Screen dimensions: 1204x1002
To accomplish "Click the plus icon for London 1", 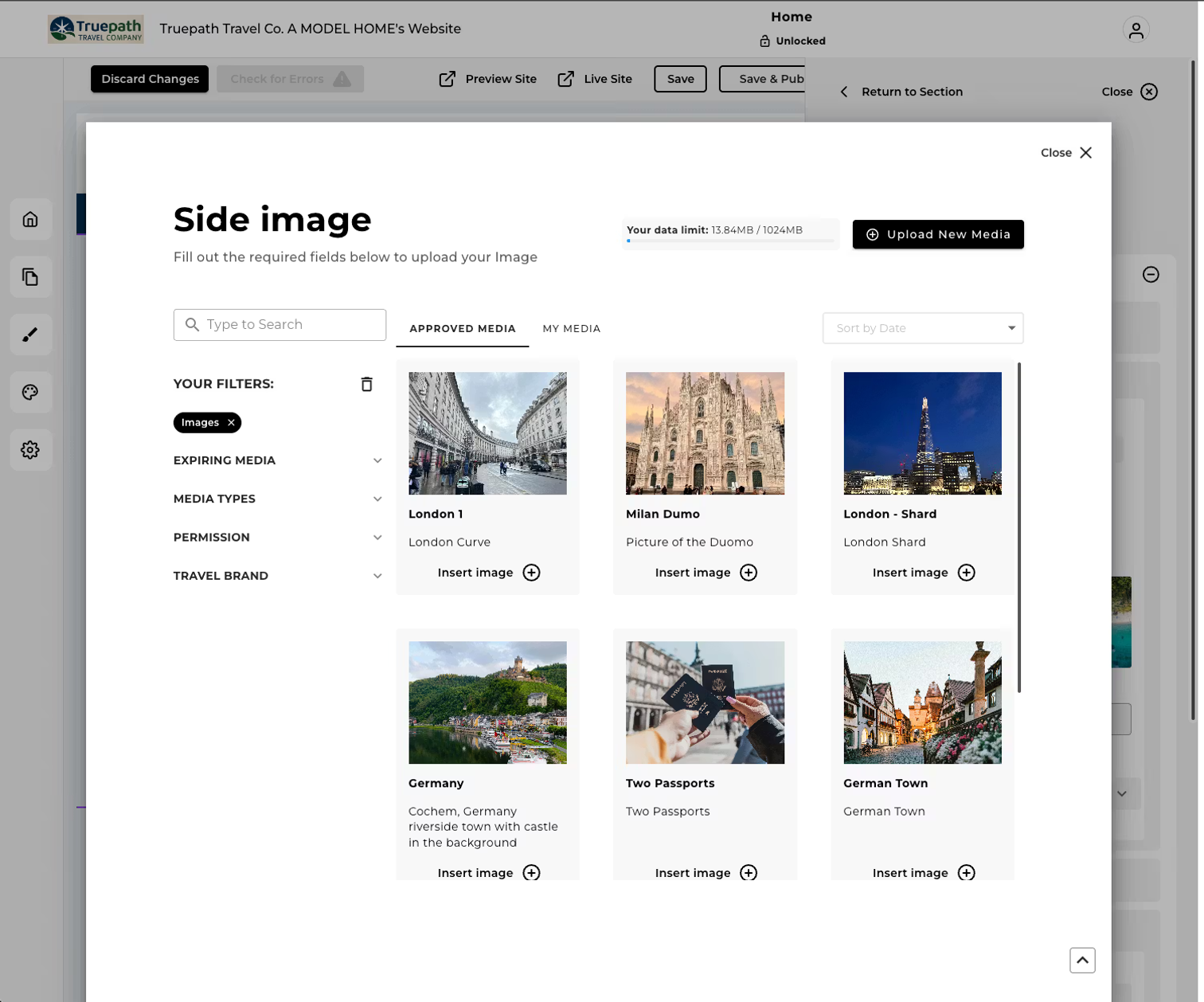I will coord(531,573).
